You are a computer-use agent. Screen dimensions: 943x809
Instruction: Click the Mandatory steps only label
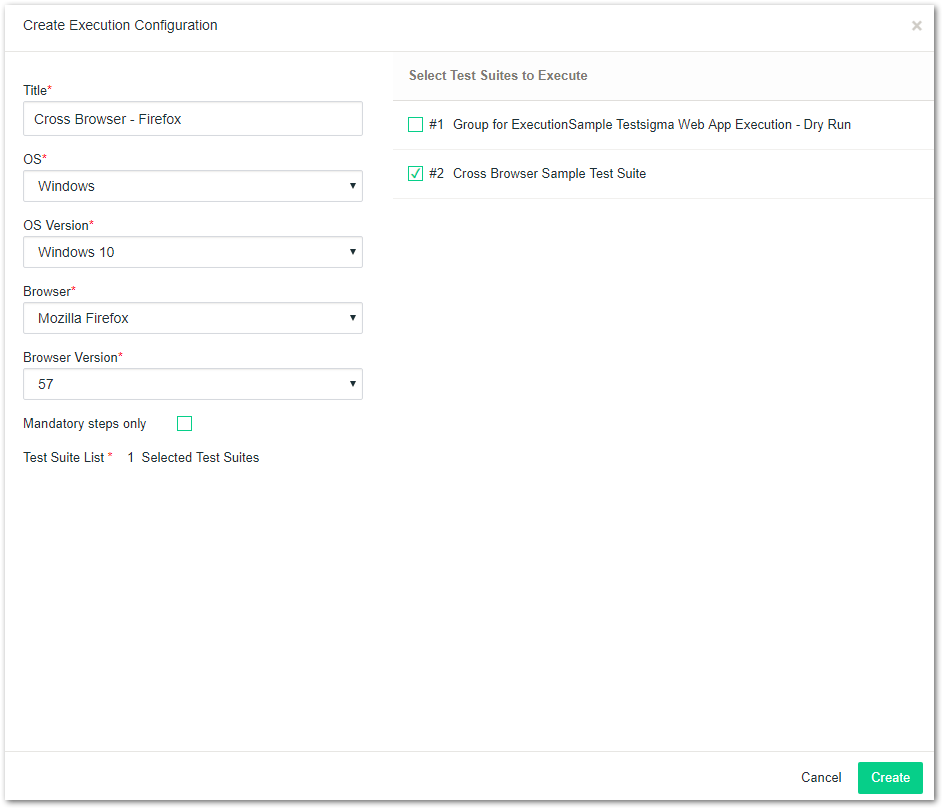point(85,424)
